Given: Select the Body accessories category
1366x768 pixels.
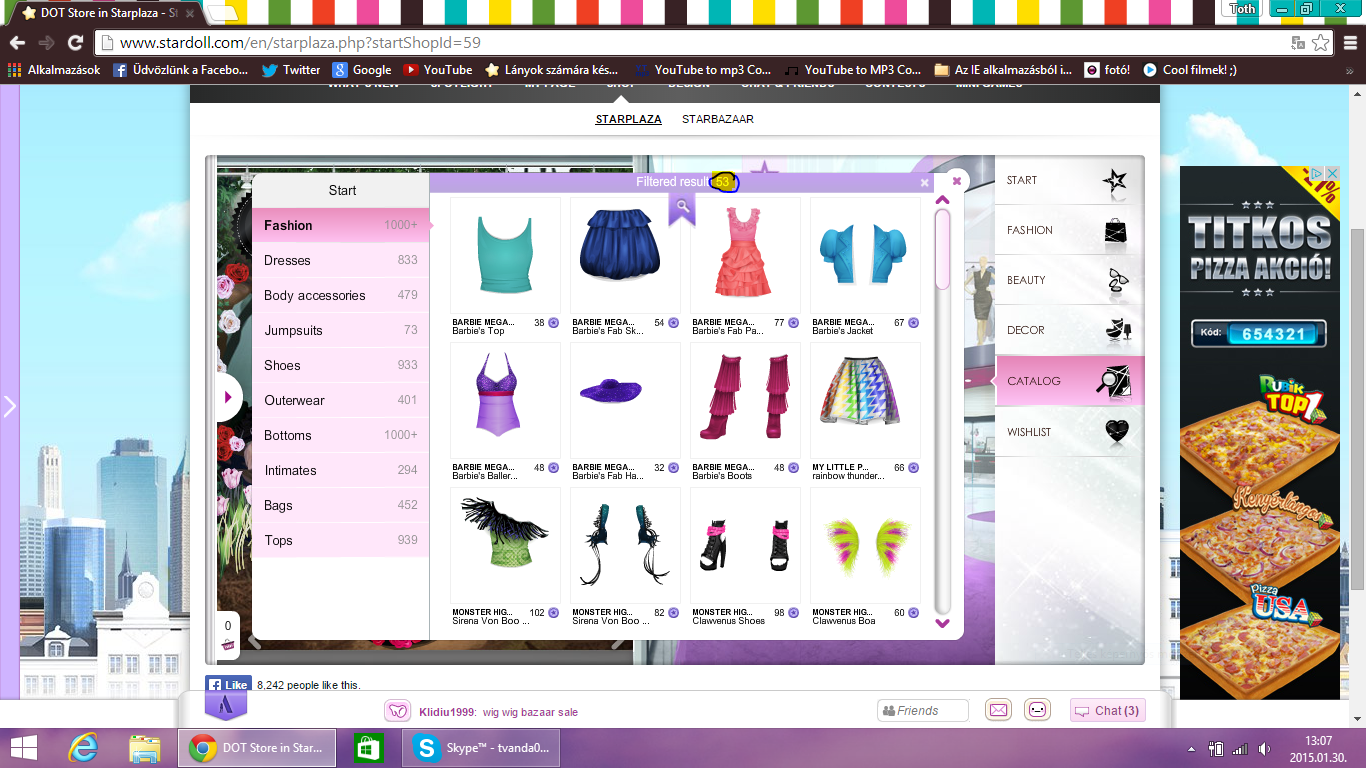Looking at the screenshot, I should tap(340, 295).
